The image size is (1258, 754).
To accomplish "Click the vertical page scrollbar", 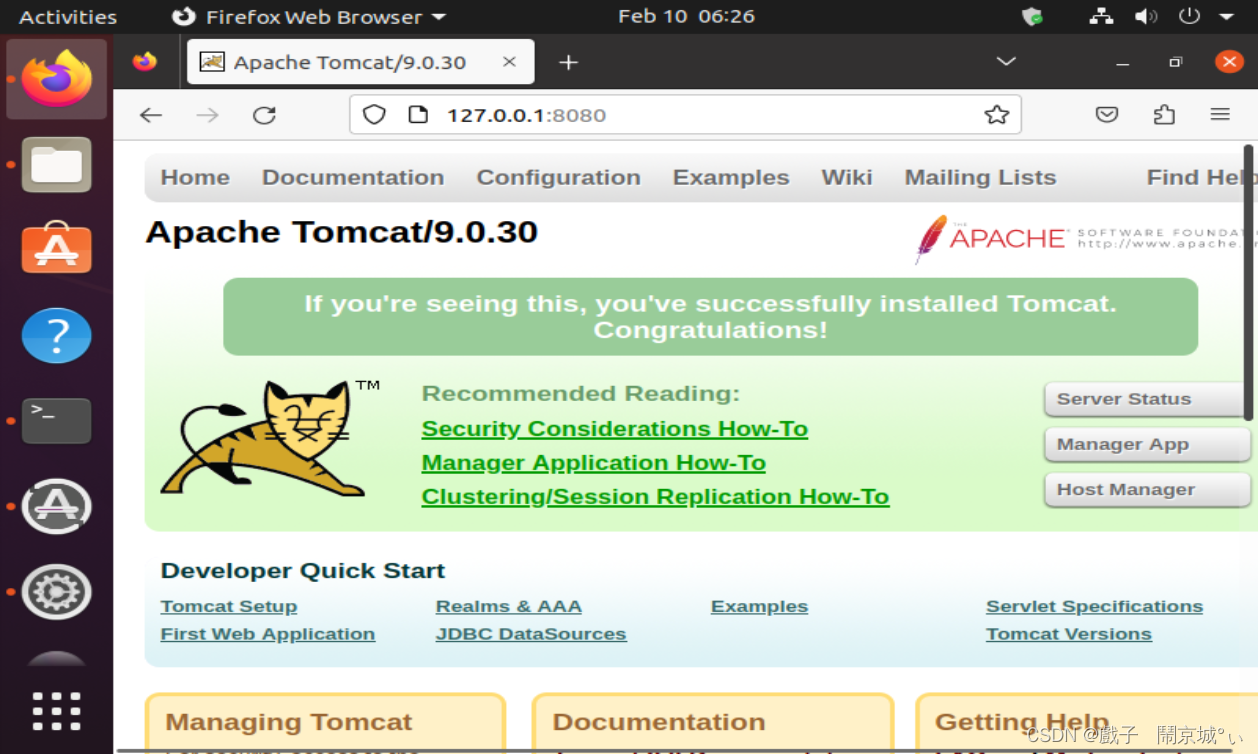I will [x=1248, y=283].
